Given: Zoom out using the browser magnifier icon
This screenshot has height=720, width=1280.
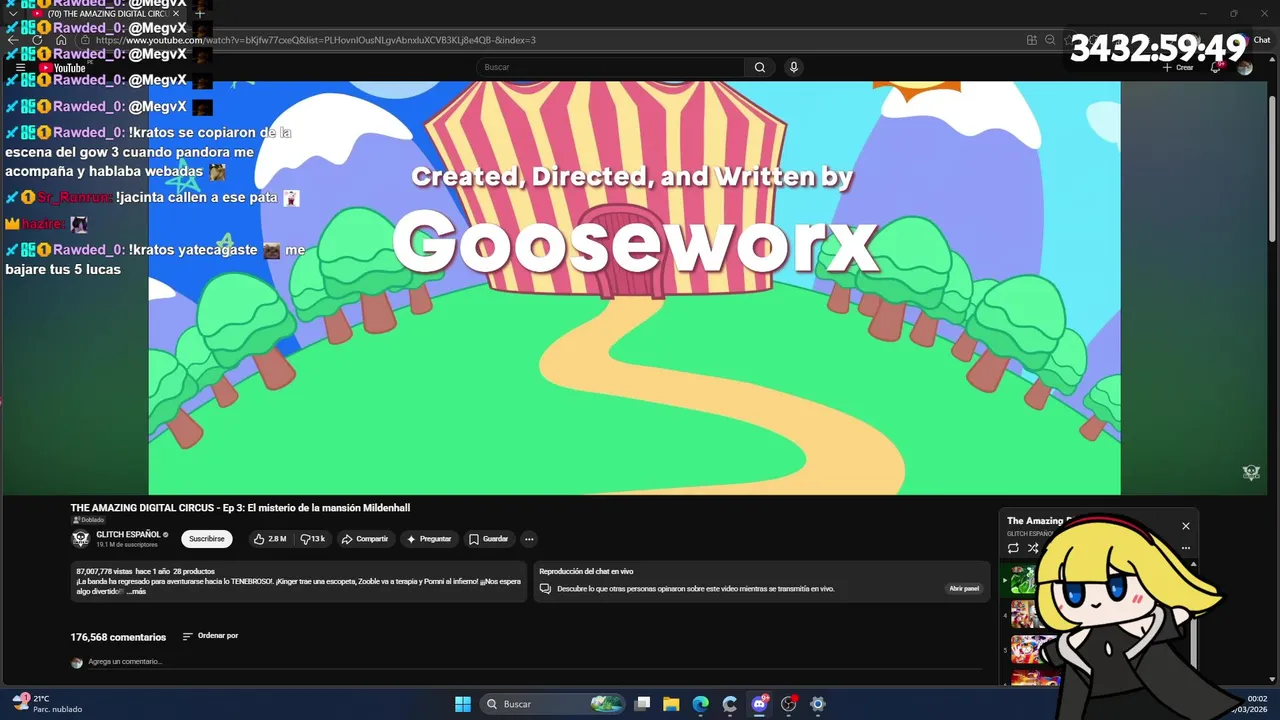Looking at the screenshot, I should (x=1050, y=40).
